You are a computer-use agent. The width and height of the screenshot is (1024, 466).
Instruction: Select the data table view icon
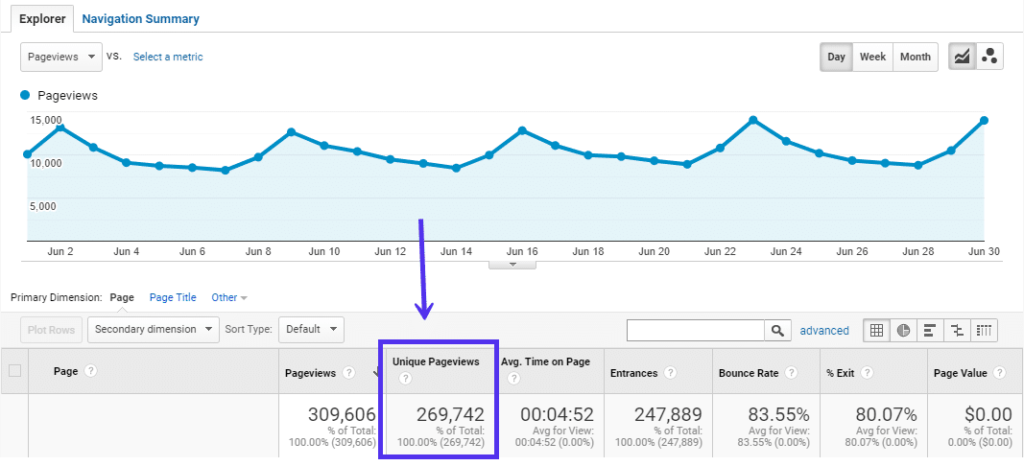pos(876,330)
